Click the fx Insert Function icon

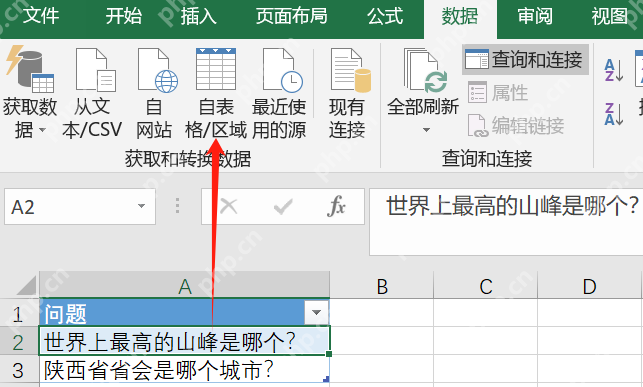pos(336,206)
